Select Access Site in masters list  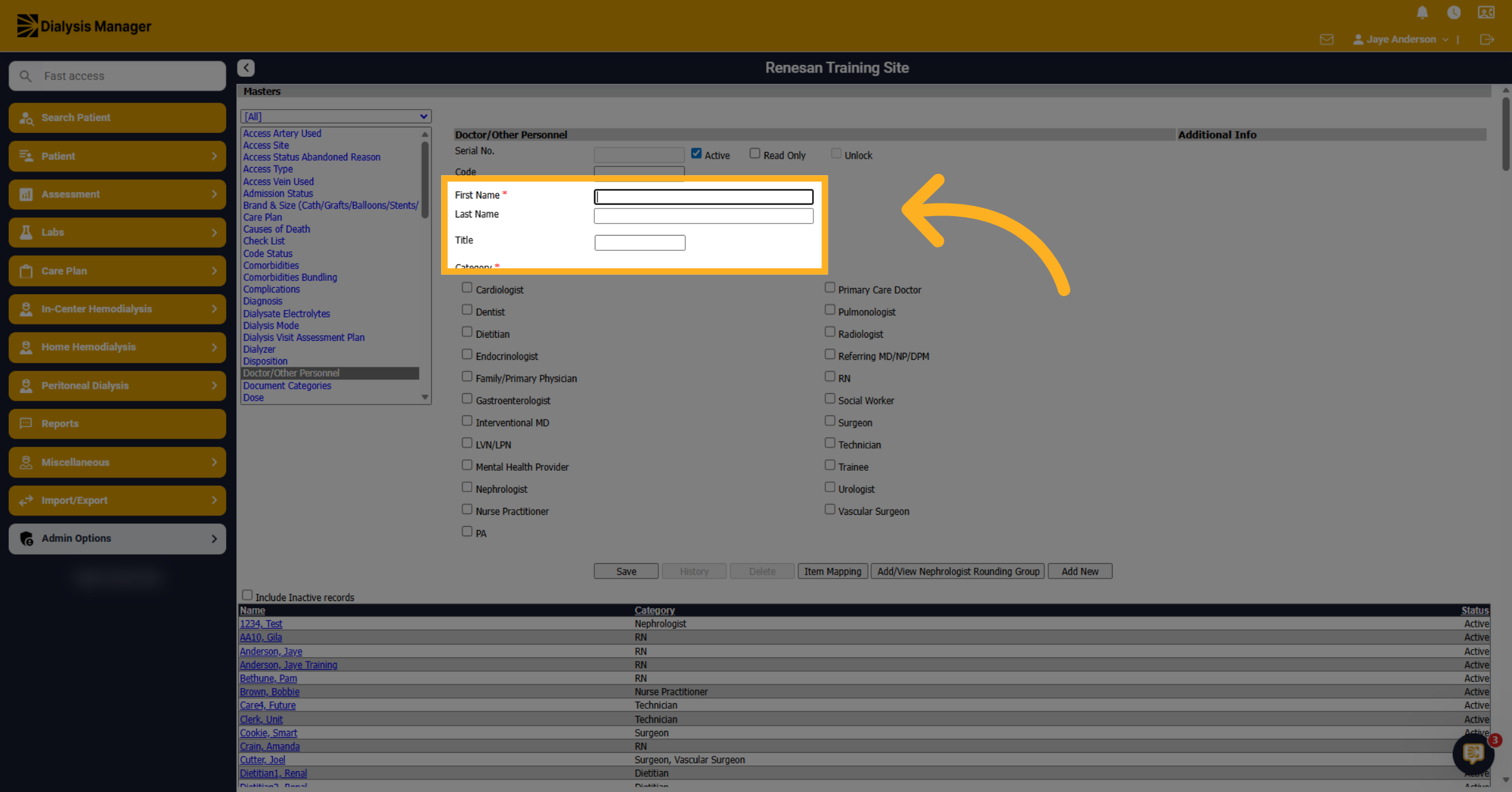pos(266,146)
